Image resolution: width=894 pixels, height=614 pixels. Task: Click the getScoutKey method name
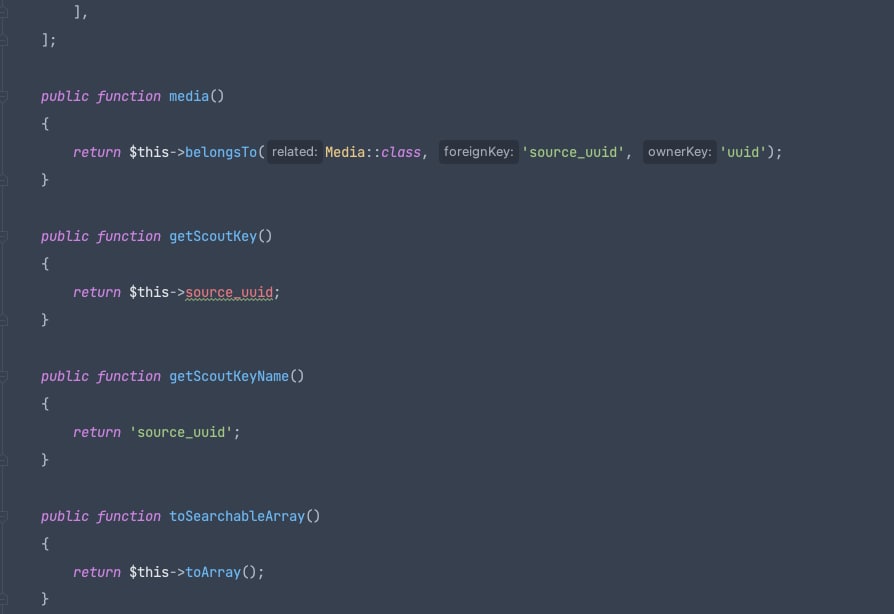click(x=213, y=236)
